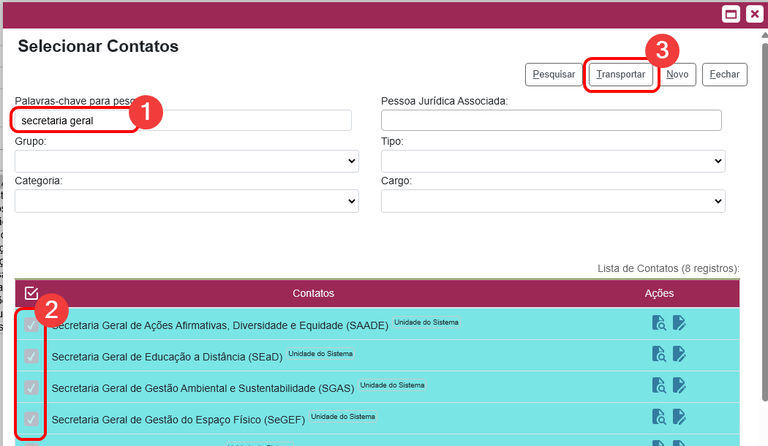Open the Categoria dropdown

tap(187, 201)
